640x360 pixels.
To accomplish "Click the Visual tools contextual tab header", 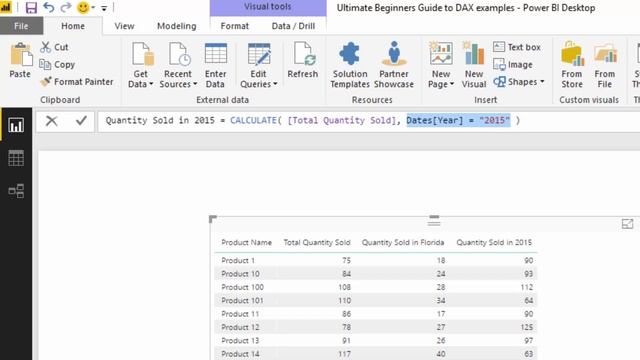I will click(268, 7).
